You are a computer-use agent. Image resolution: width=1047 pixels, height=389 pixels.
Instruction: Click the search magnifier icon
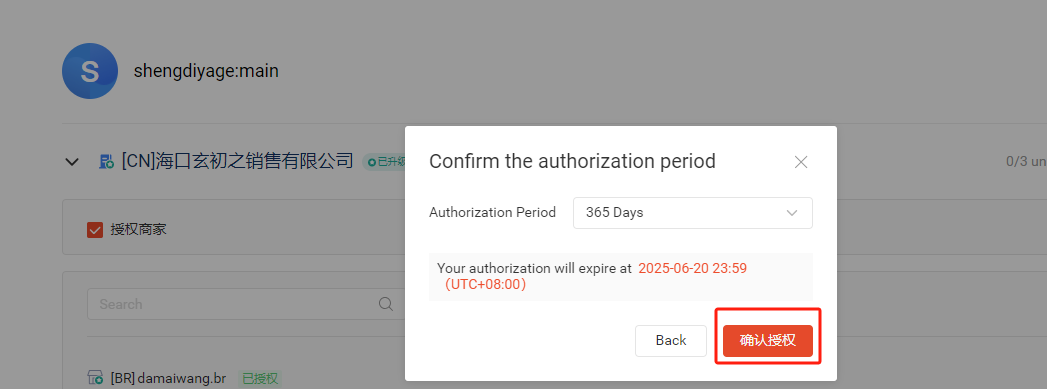(385, 304)
